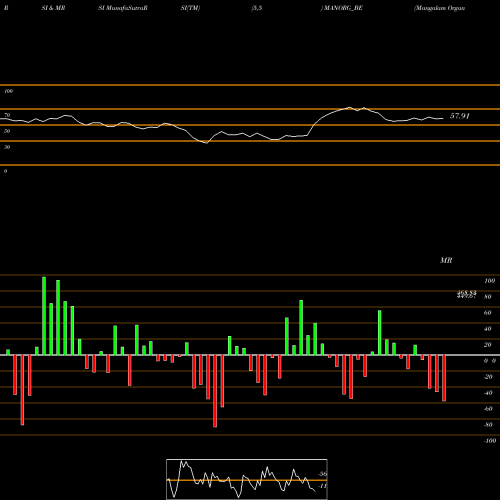500x500 pixels.
Task: Click the last red MR bar at right
Action: click(x=444, y=378)
